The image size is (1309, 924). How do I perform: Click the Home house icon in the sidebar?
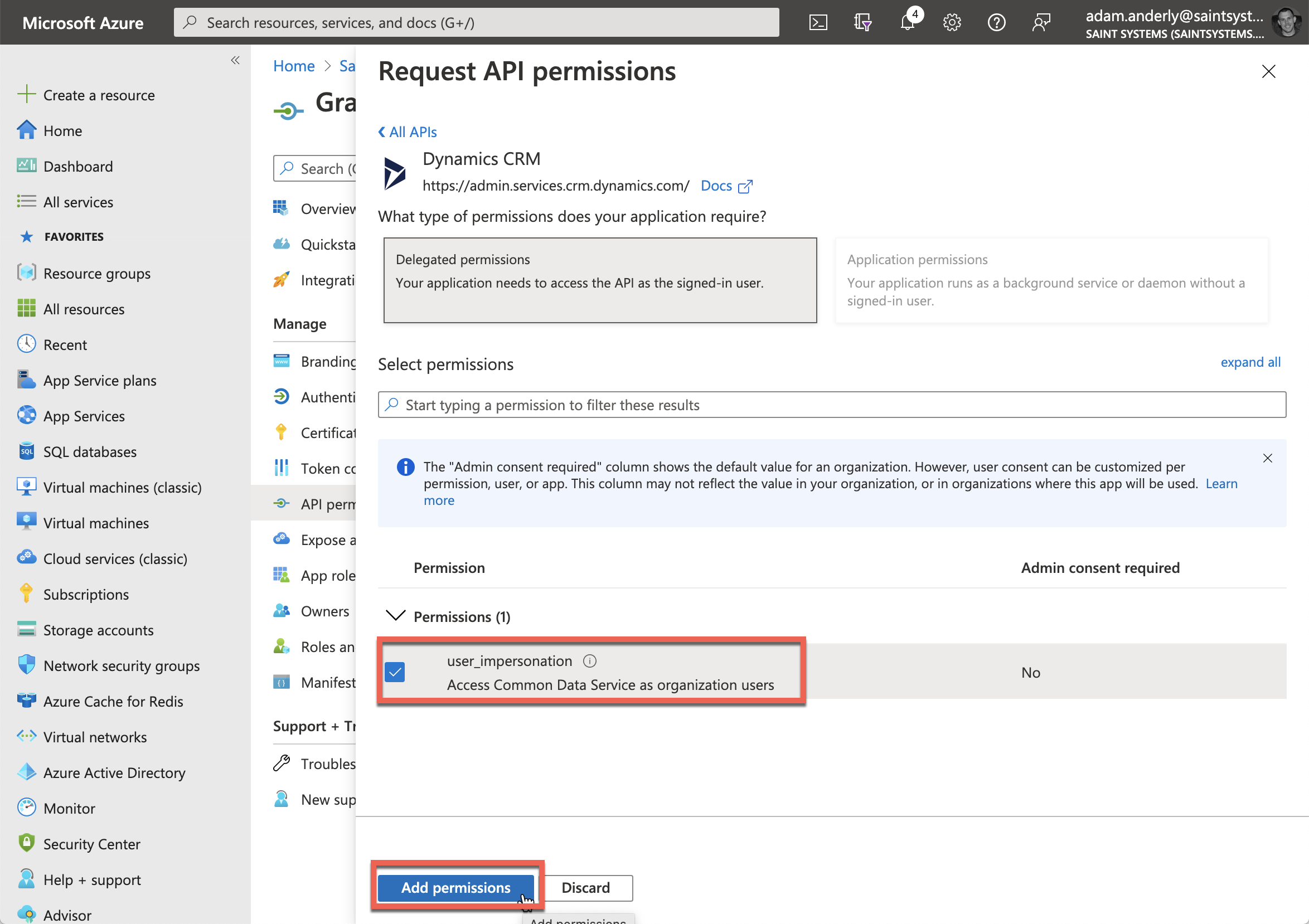[x=26, y=130]
